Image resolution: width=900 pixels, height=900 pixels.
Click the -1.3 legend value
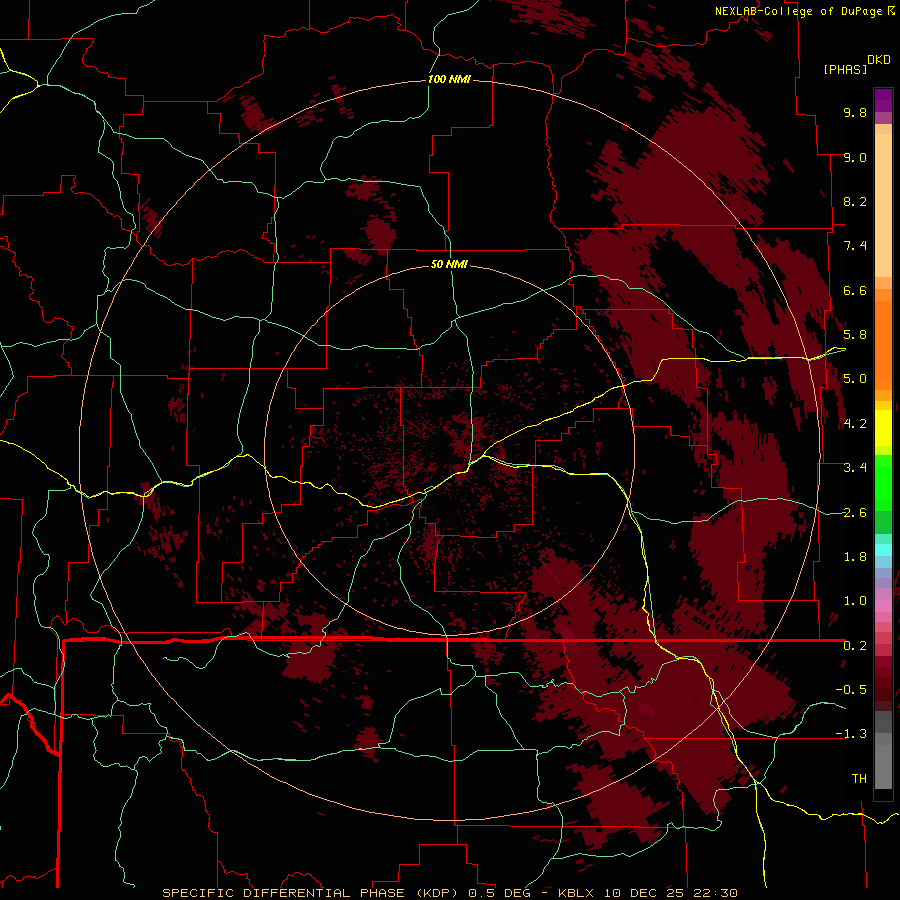(851, 734)
